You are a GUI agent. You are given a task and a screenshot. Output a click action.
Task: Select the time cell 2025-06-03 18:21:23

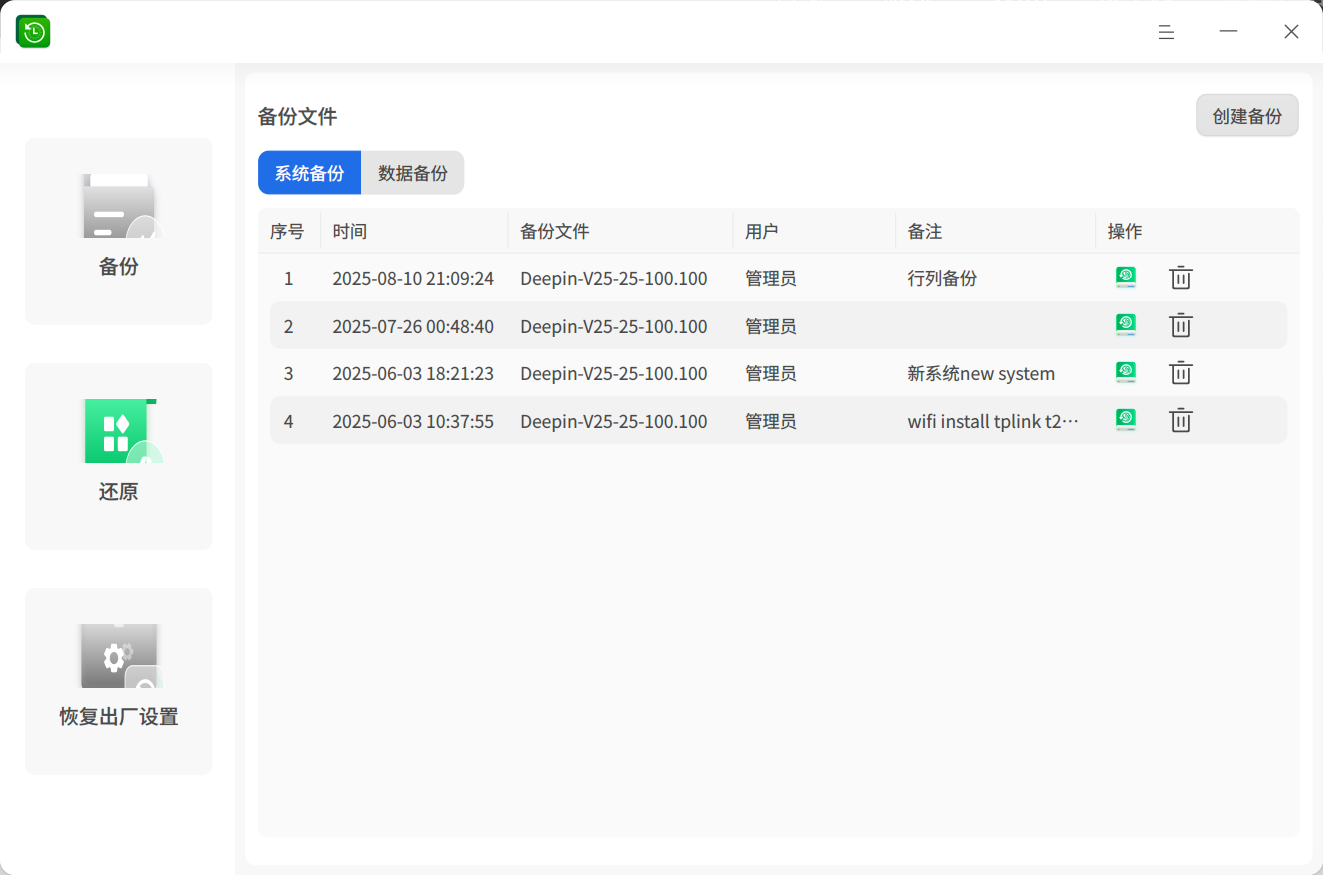pyautogui.click(x=413, y=374)
